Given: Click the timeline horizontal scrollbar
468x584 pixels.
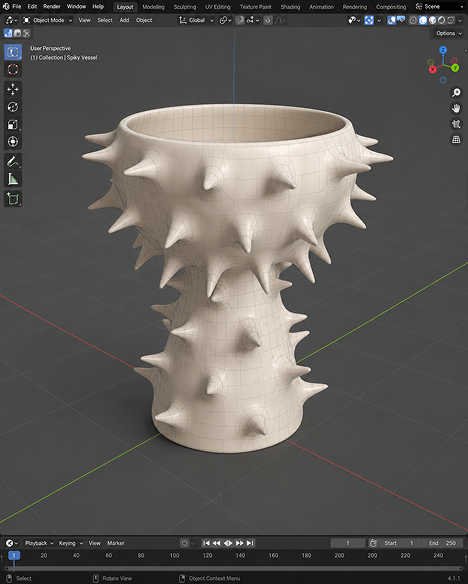Looking at the screenshot, I should tap(233, 569).
